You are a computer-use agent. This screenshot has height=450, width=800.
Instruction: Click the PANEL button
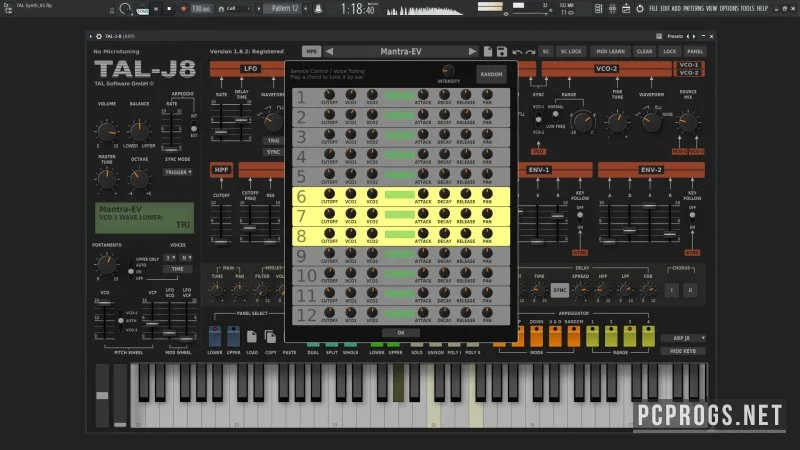coord(694,52)
